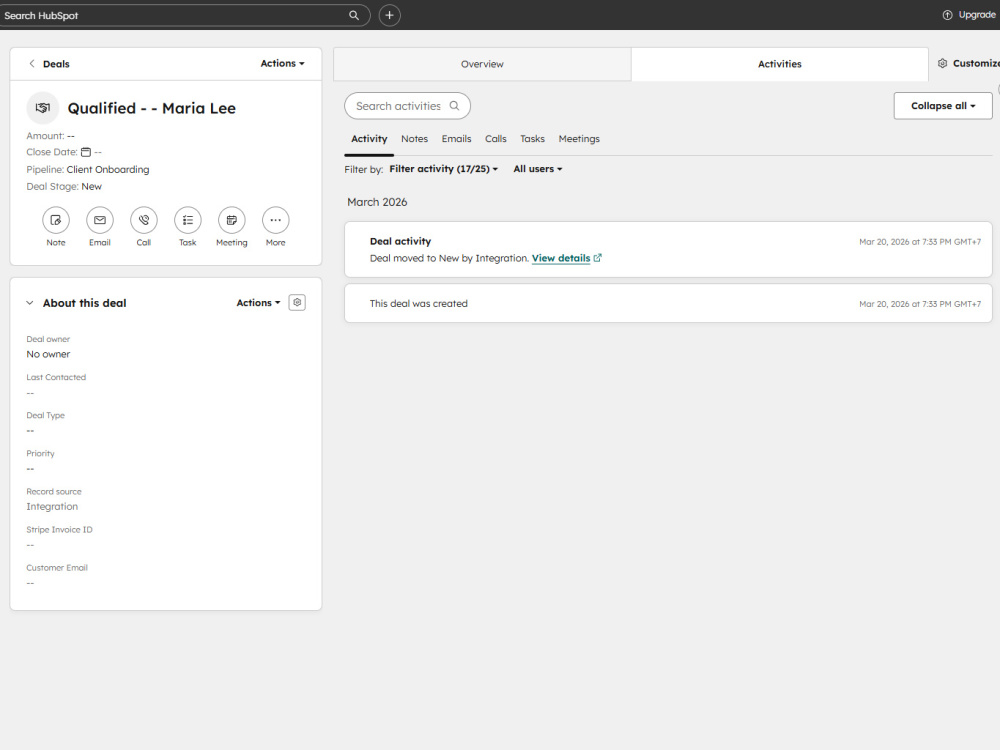Switch to the Calls sub-tab
This screenshot has width=1000, height=750.
click(x=496, y=139)
